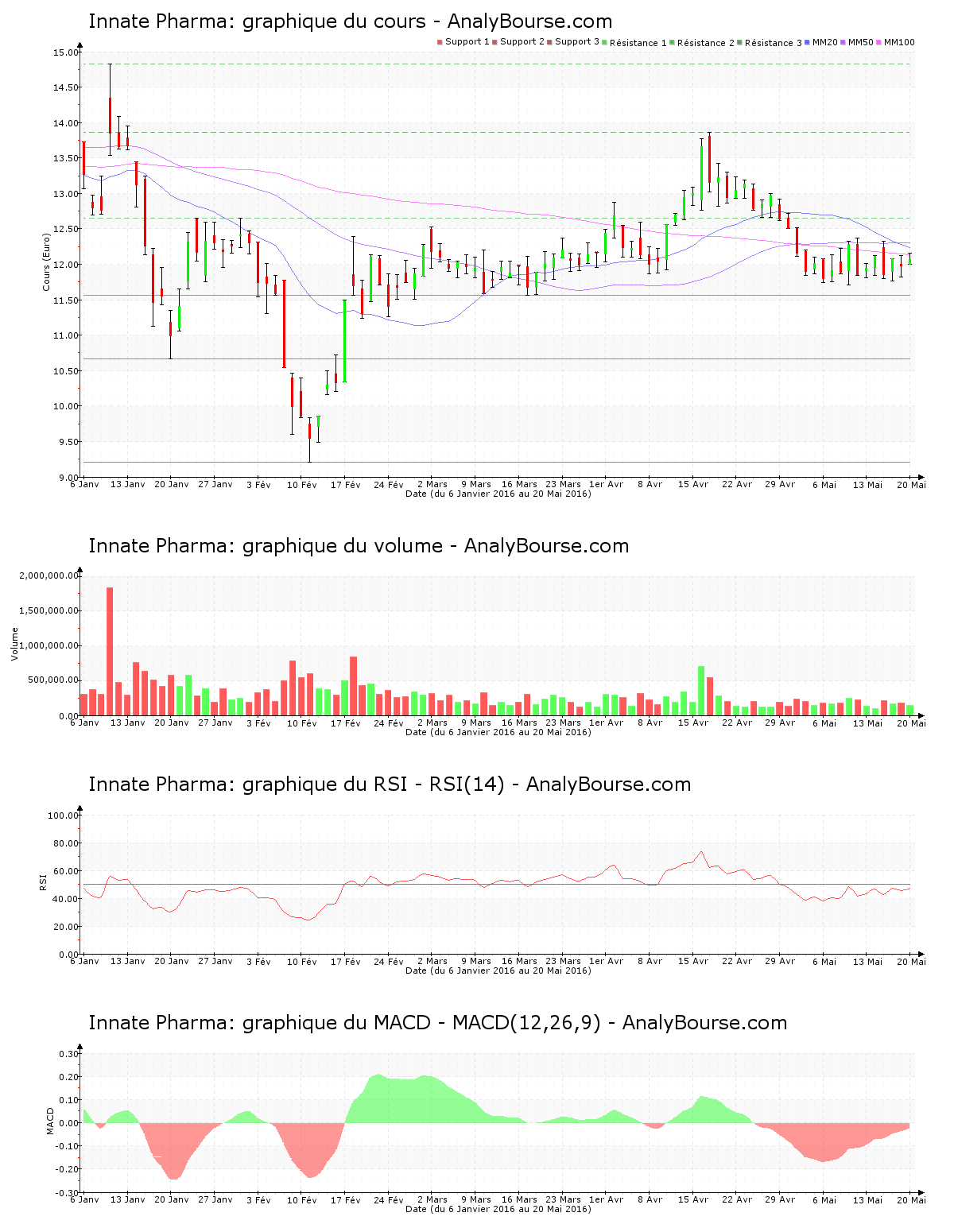
Task: Click the 'Volume' y-axis label
Action: 14,644
